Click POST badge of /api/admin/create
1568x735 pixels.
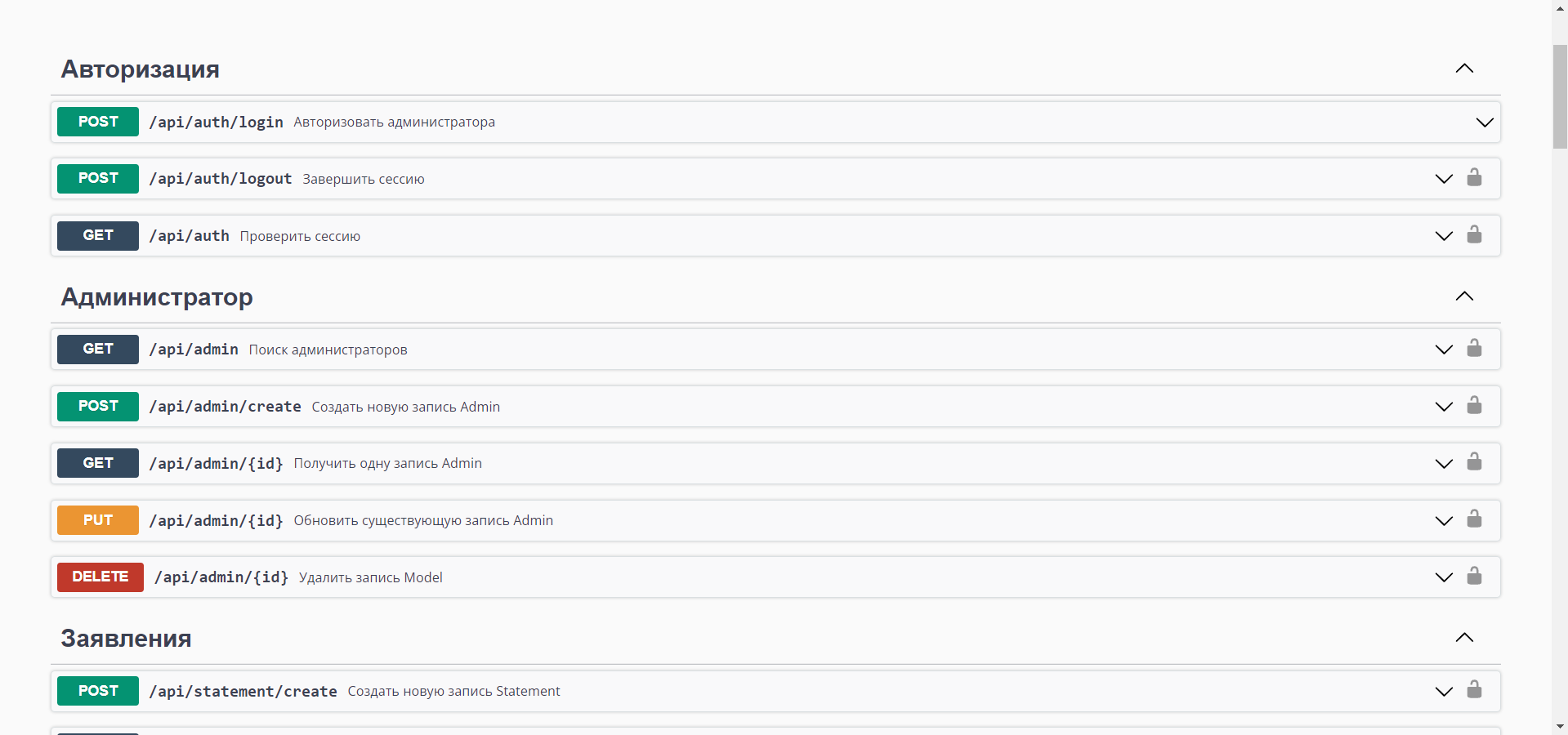click(98, 406)
